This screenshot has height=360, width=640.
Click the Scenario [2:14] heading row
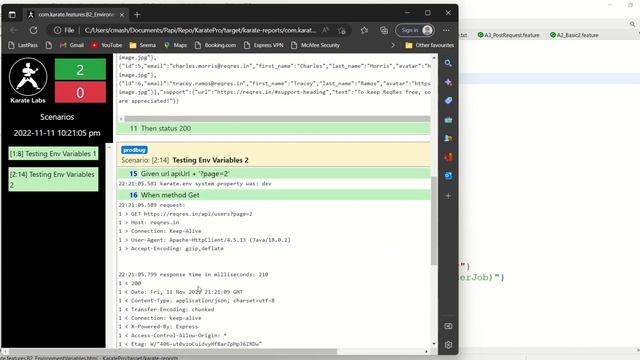273,155
